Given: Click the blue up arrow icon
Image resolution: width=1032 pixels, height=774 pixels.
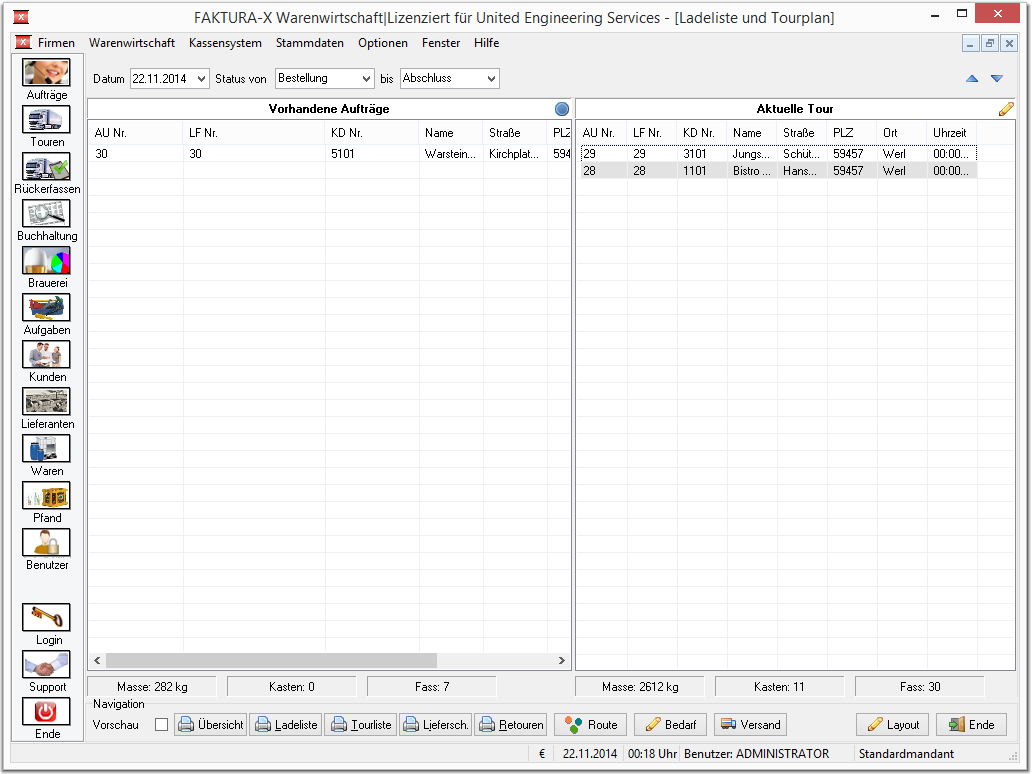Looking at the screenshot, I should pyautogui.click(x=972, y=78).
